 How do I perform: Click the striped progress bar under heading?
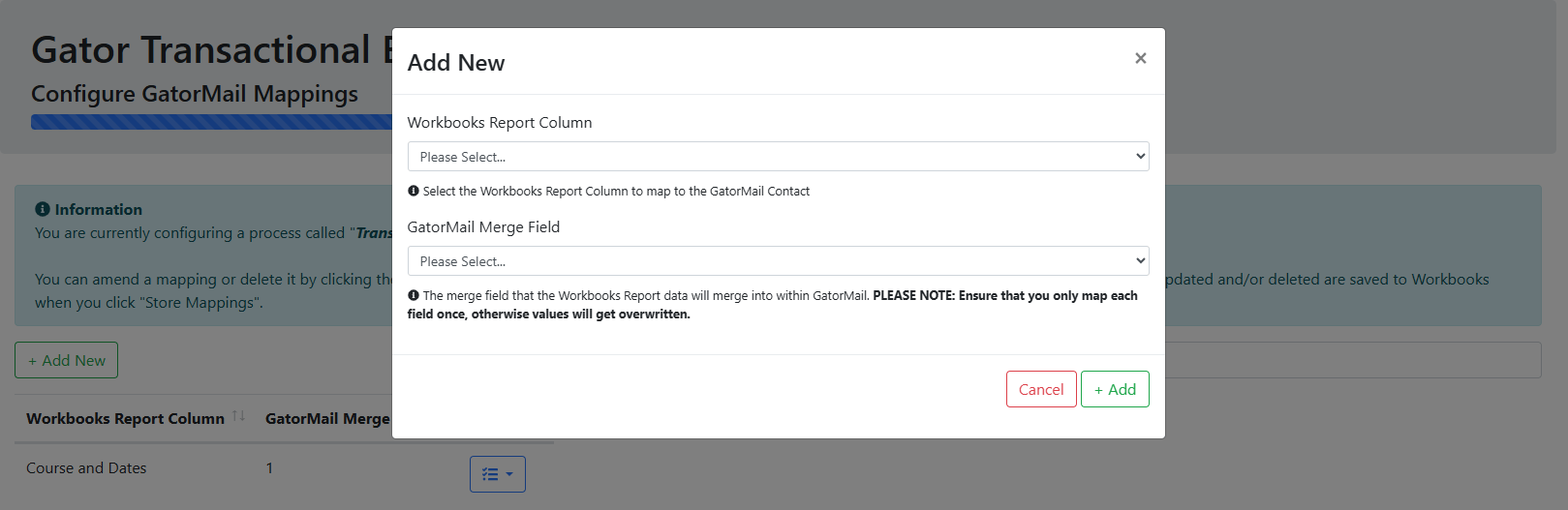pyautogui.click(x=211, y=122)
